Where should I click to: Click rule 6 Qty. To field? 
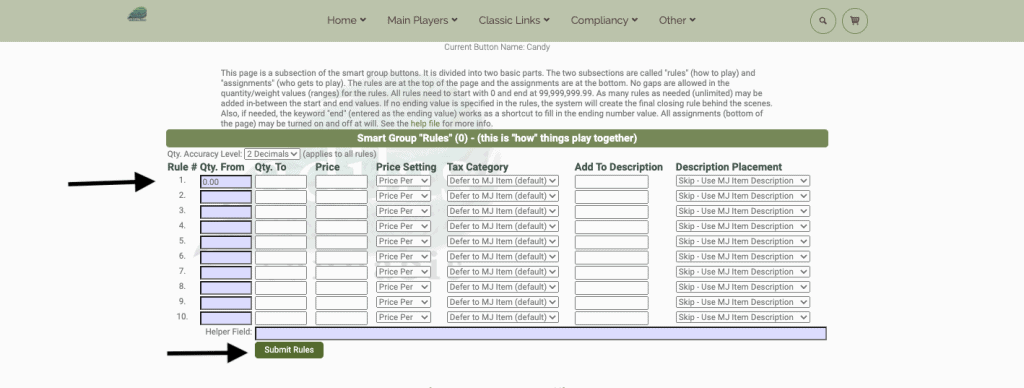(x=281, y=257)
